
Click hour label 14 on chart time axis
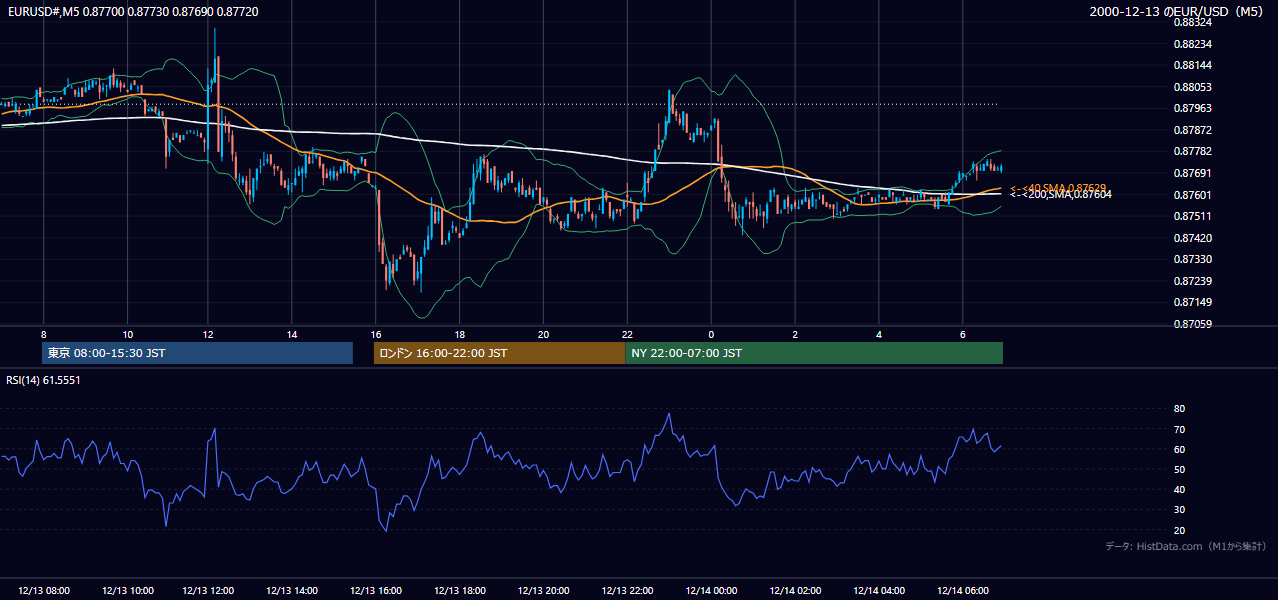click(292, 334)
